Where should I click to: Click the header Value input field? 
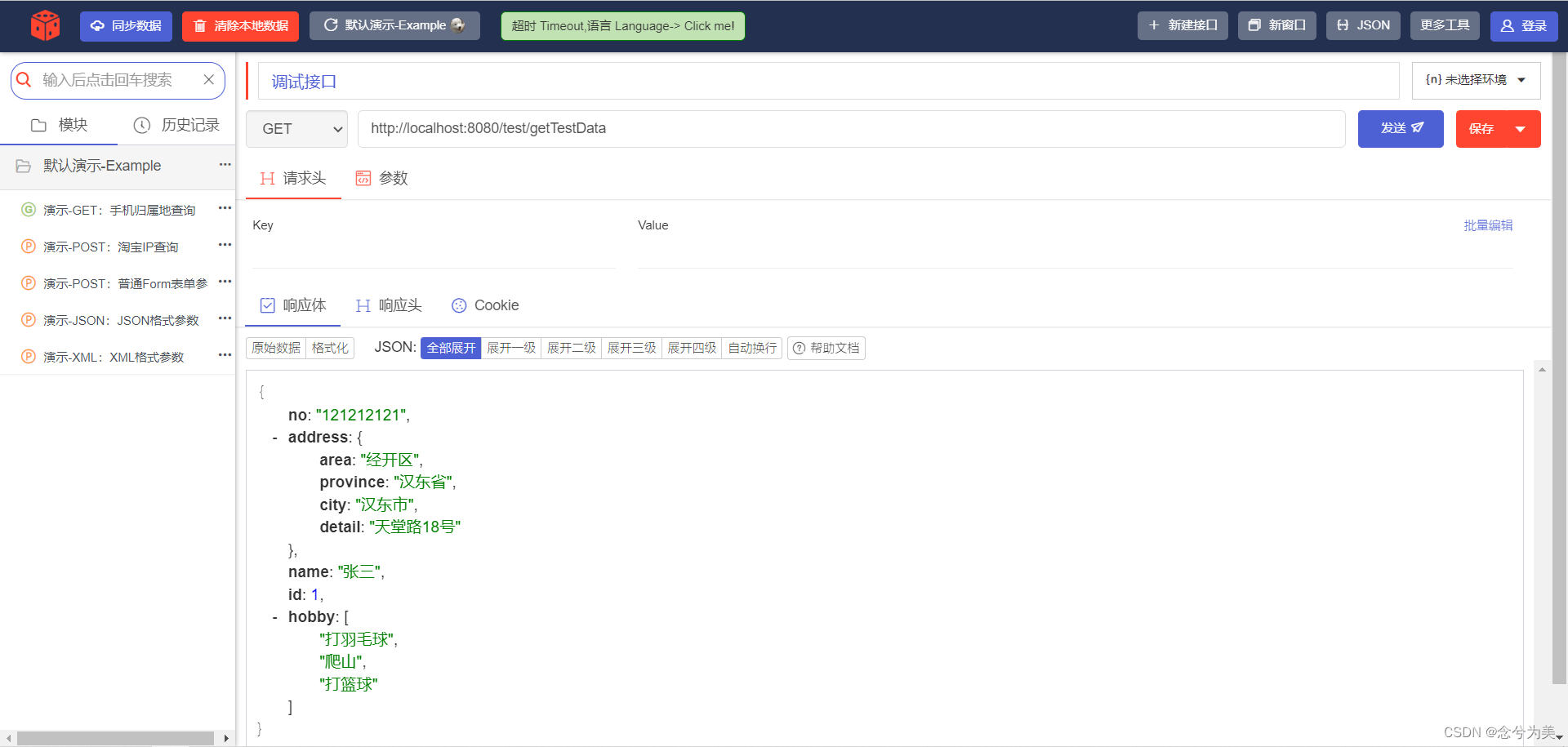tap(1075, 253)
